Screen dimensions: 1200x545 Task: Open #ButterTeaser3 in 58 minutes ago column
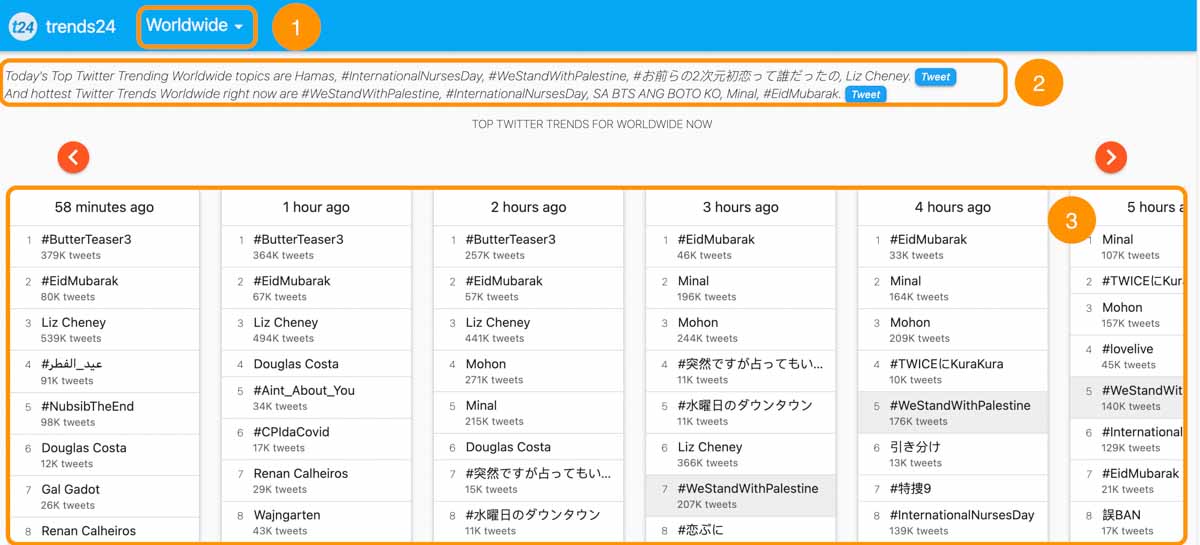tap(86, 240)
